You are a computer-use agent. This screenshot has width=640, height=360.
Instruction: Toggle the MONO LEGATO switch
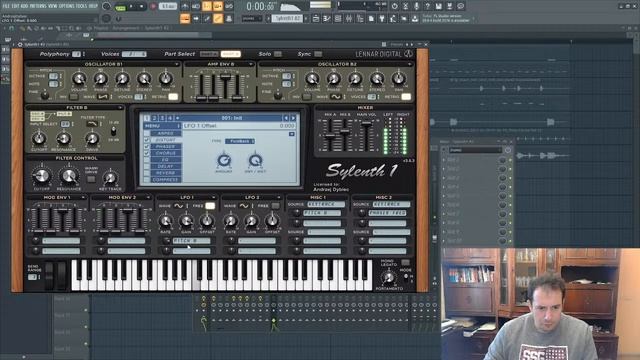click(405, 262)
